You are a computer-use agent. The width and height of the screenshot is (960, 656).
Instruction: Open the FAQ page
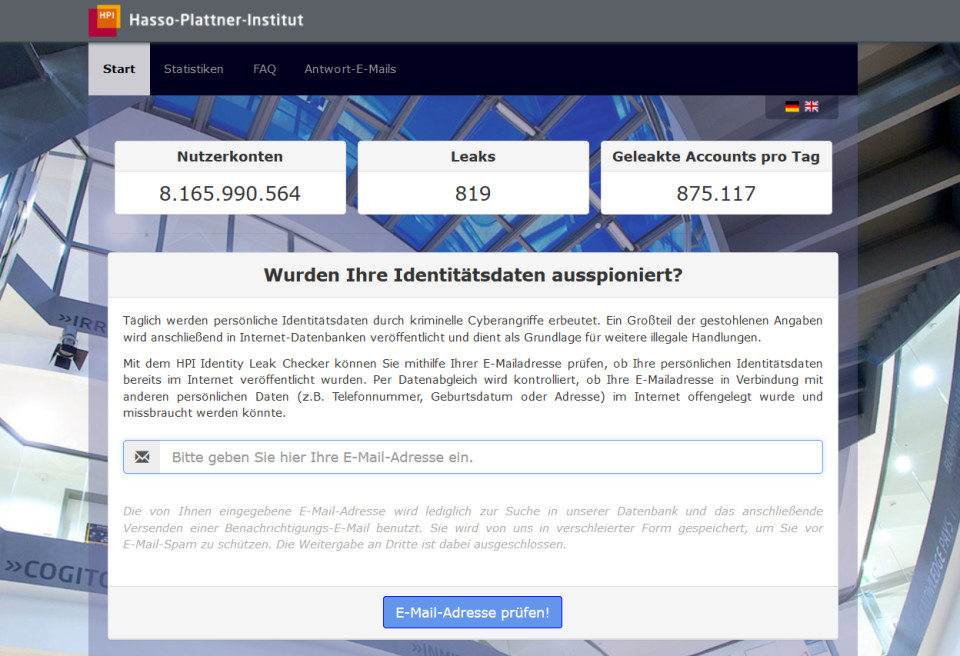tap(264, 69)
